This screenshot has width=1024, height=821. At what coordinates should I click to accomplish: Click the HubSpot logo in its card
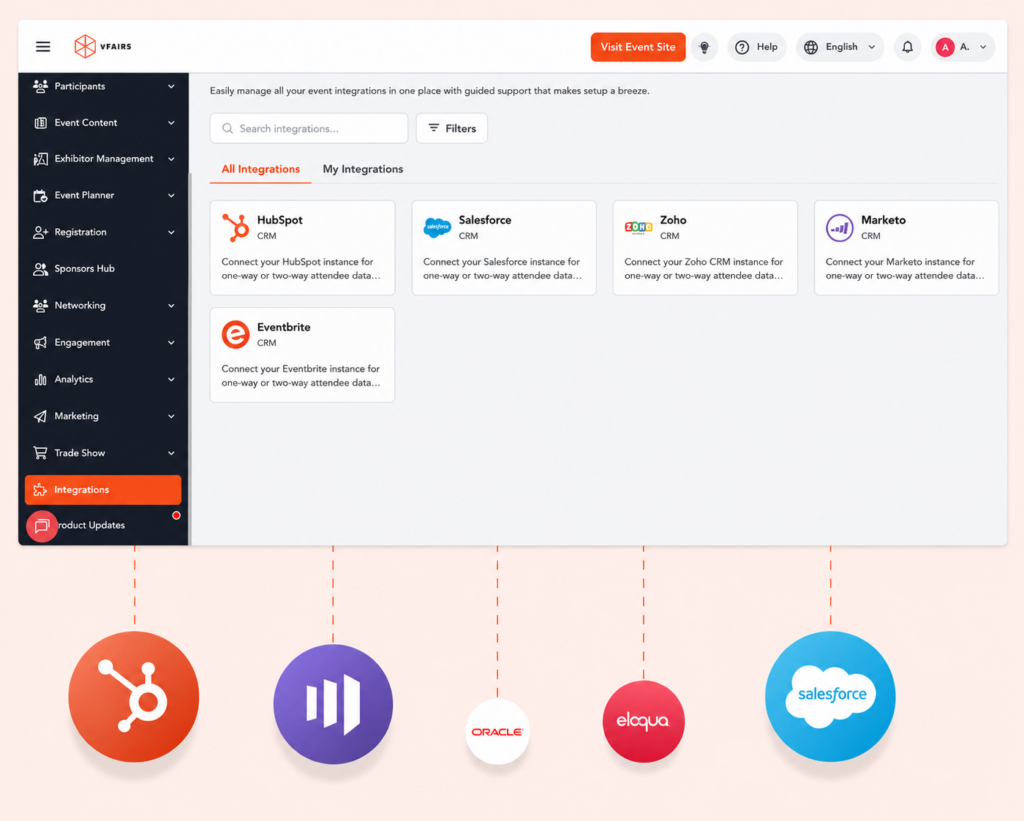(x=235, y=227)
